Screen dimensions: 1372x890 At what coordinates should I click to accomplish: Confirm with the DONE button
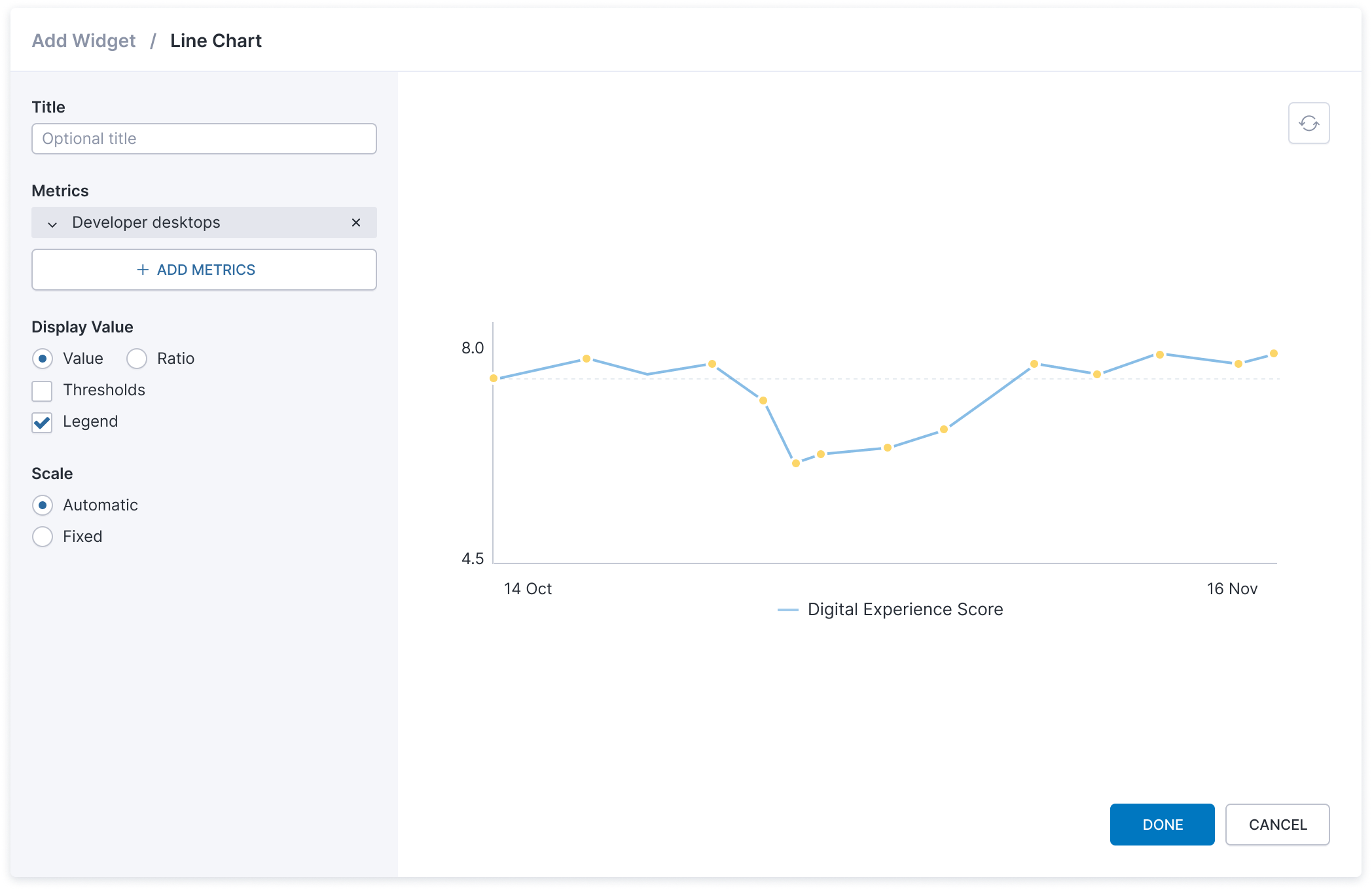1162,825
